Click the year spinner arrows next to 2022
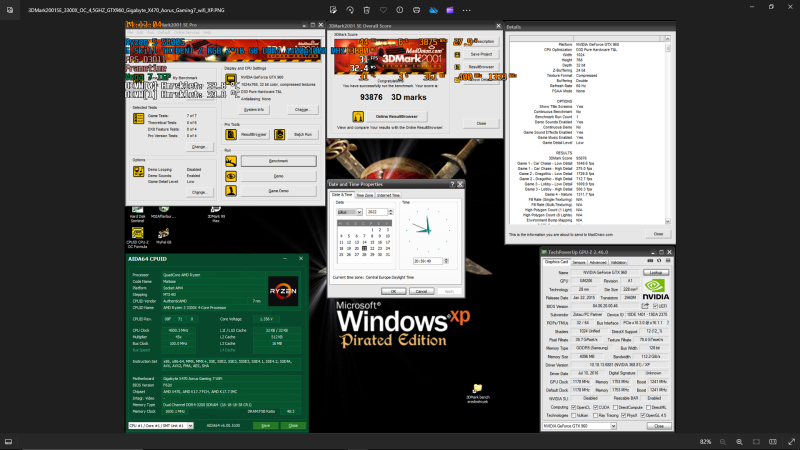This screenshot has height=450, width=800. pyautogui.click(x=391, y=212)
